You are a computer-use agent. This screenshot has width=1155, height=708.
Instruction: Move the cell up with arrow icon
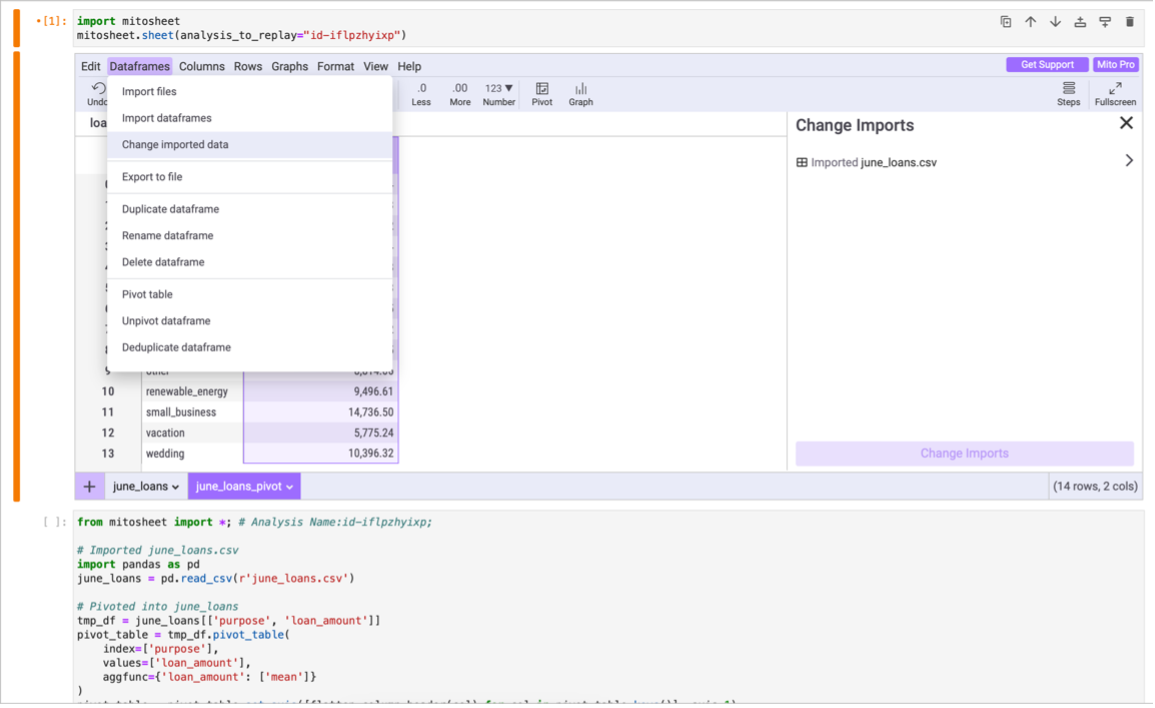[x=1030, y=22]
